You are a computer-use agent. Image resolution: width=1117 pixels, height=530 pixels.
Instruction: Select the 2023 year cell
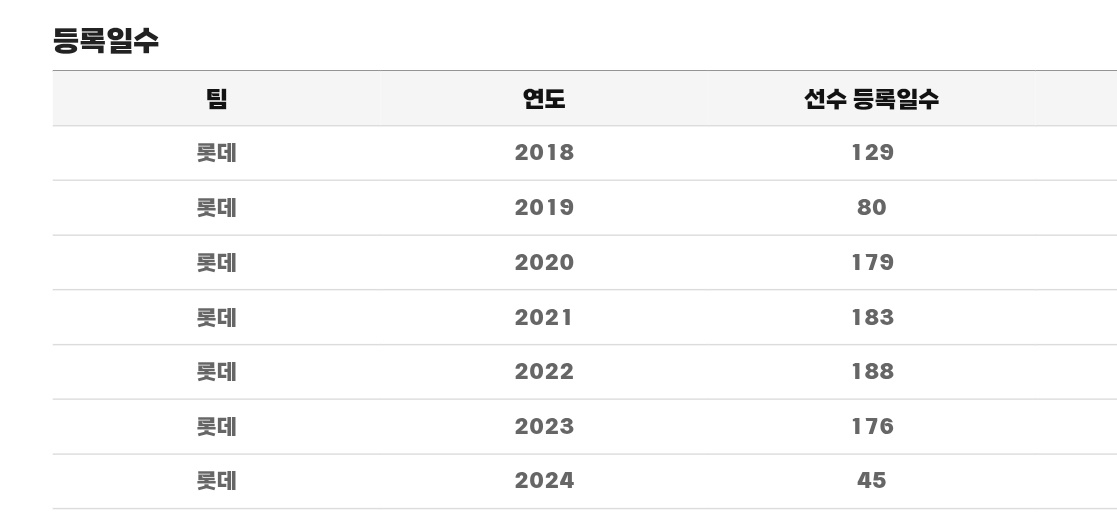(x=544, y=427)
